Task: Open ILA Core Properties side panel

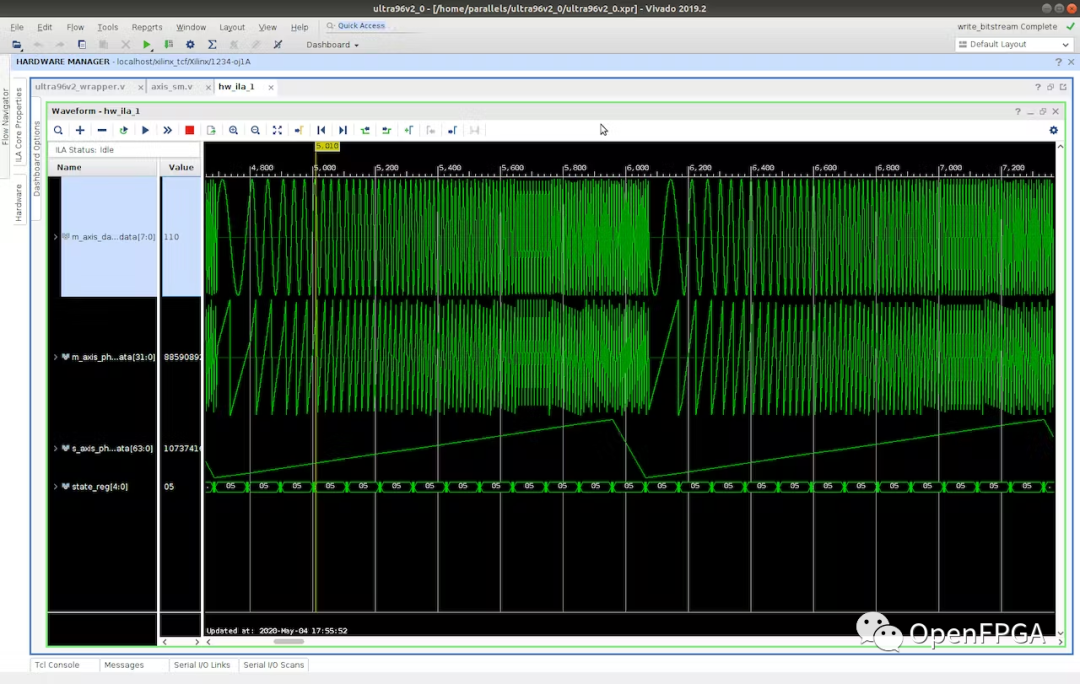Action: [x=19, y=125]
